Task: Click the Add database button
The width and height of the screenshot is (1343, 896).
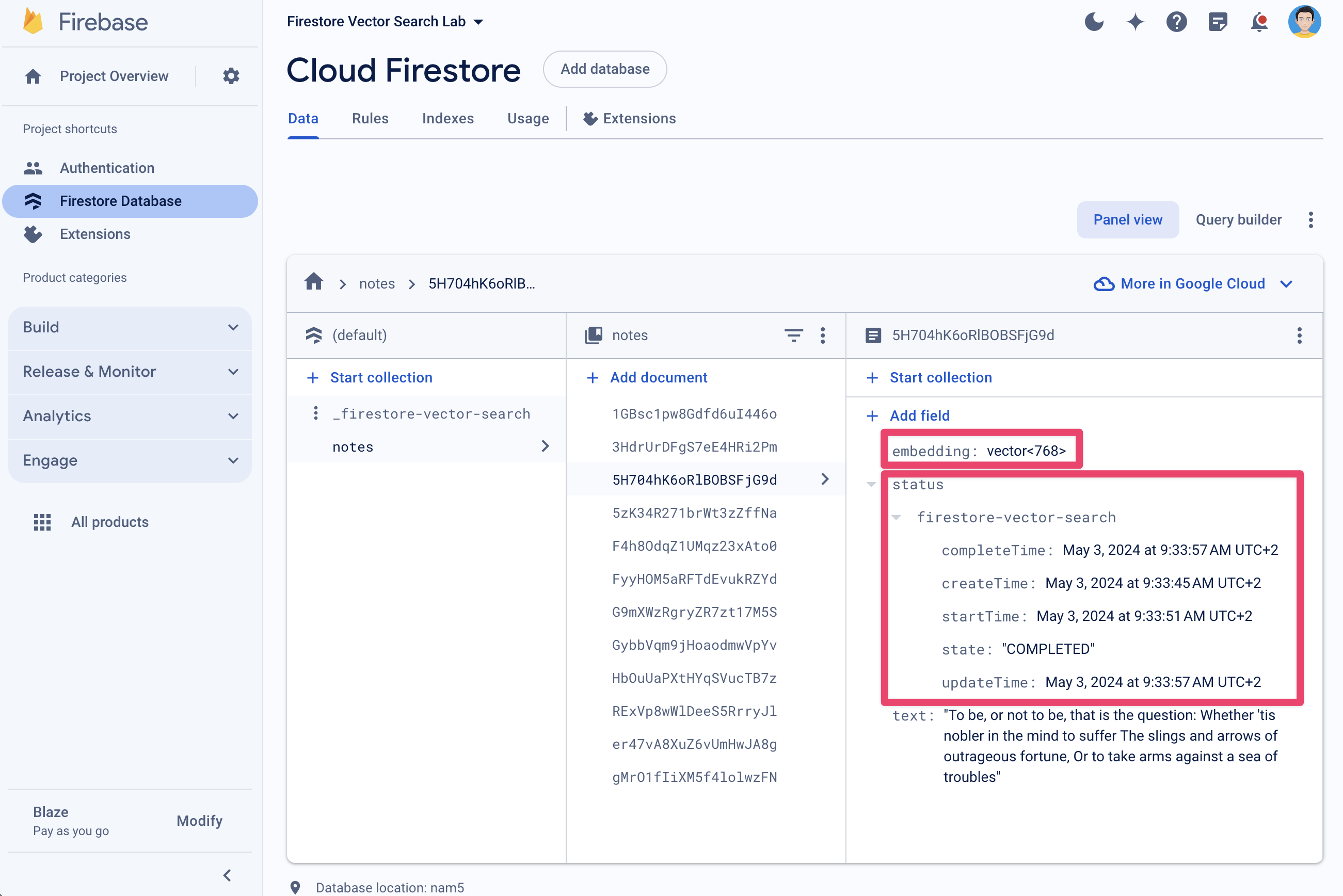Action: point(605,69)
